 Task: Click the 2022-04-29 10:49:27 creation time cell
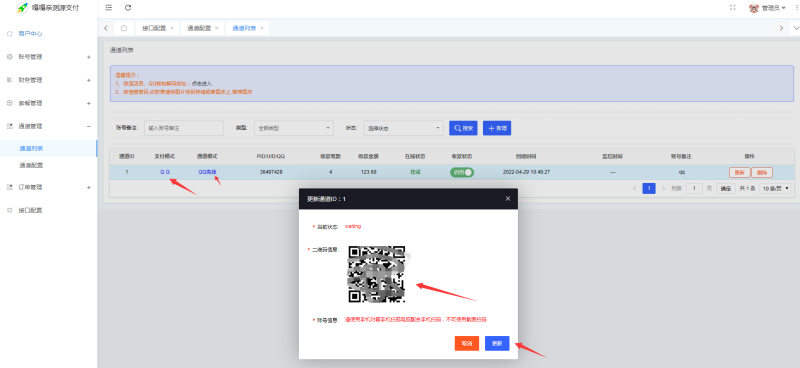click(527, 173)
